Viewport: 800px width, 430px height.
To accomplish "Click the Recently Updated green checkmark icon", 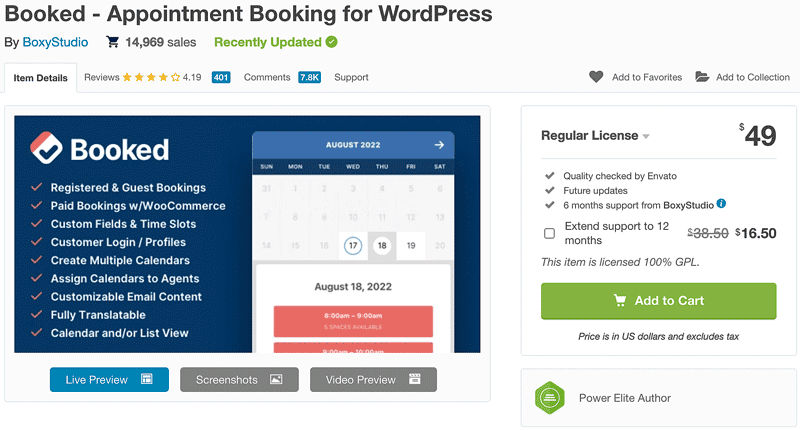I will pos(332,42).
